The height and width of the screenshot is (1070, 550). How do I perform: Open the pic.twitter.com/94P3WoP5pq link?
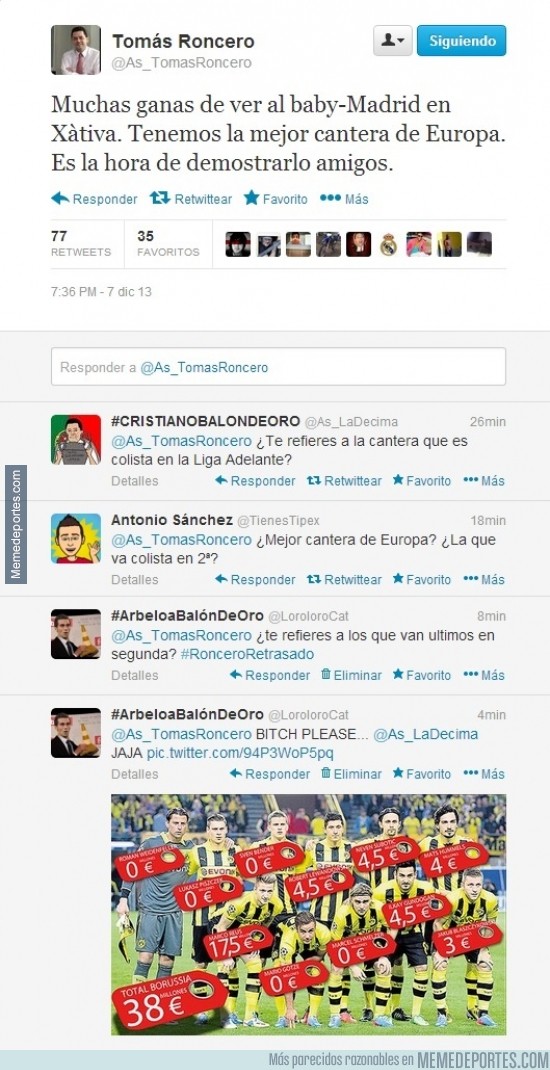[x=240, y=753]
